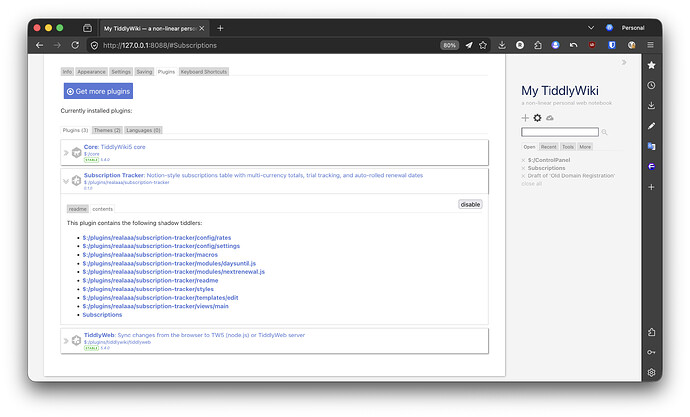Screen dimensions: 690x417
Task: Close $:/ControlPanel tiddler in open list
Action: point(523,160)
